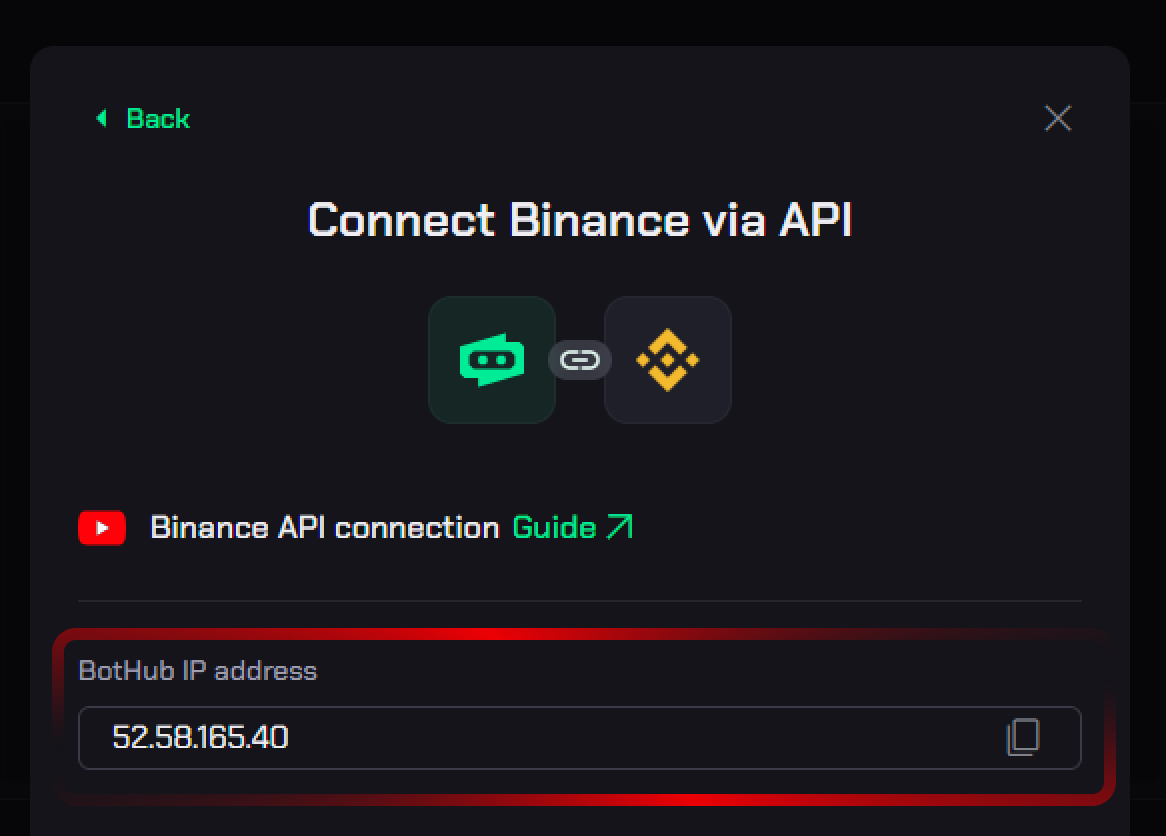Click the 'Binance API connection' text

click(x=324, y=528)
